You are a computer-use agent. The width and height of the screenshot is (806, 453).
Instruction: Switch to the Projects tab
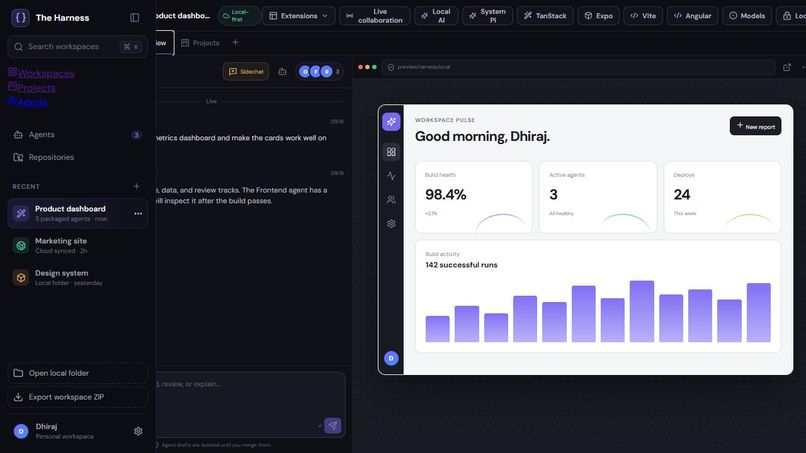pyautogui.click(x=200, y=43)
